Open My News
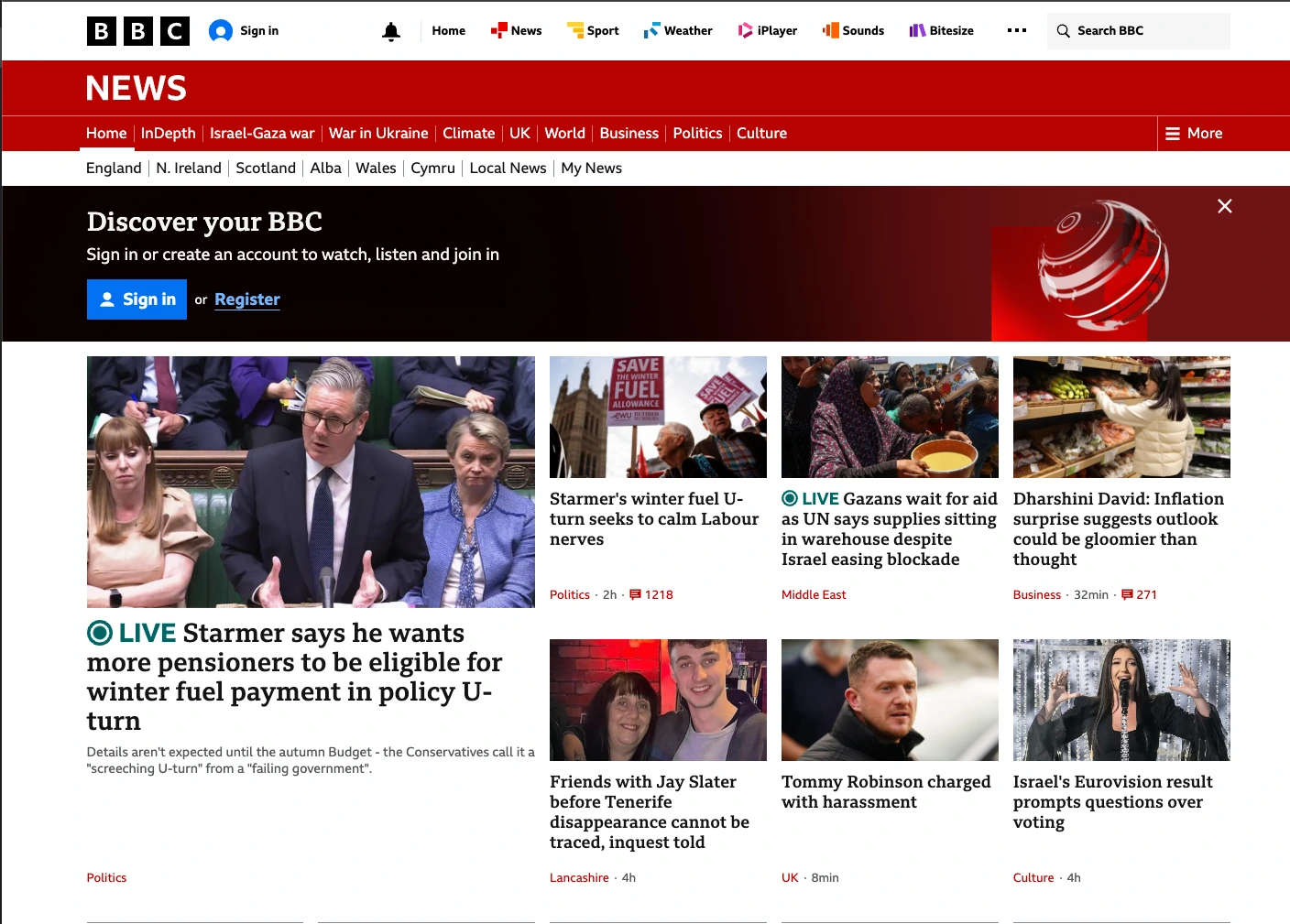Screen dimensions: 1290x924 point(592,168)
